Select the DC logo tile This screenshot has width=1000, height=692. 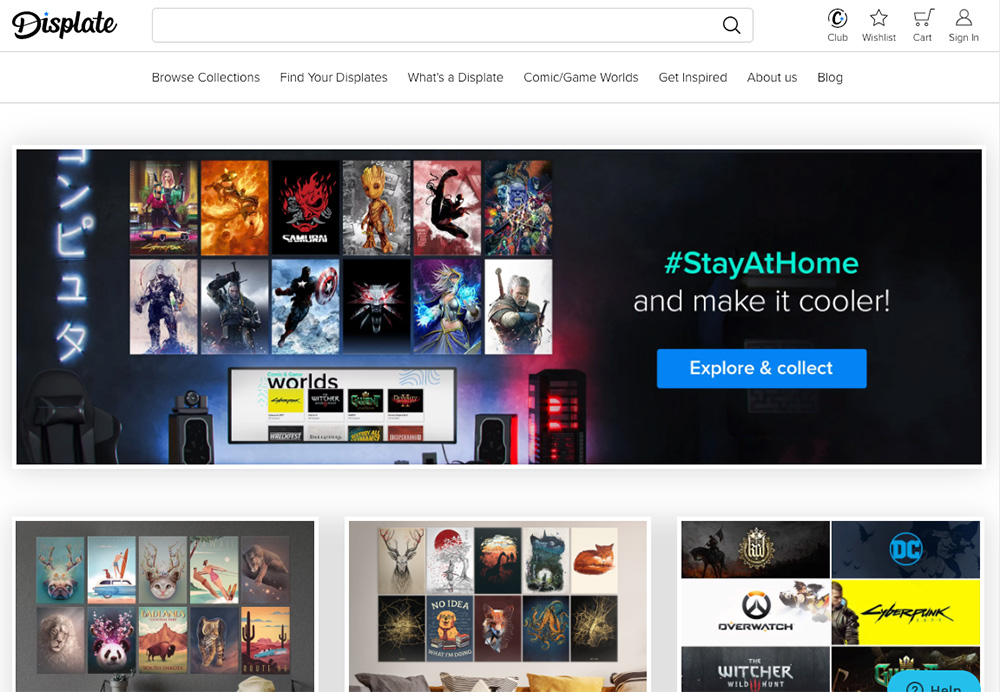906,549
